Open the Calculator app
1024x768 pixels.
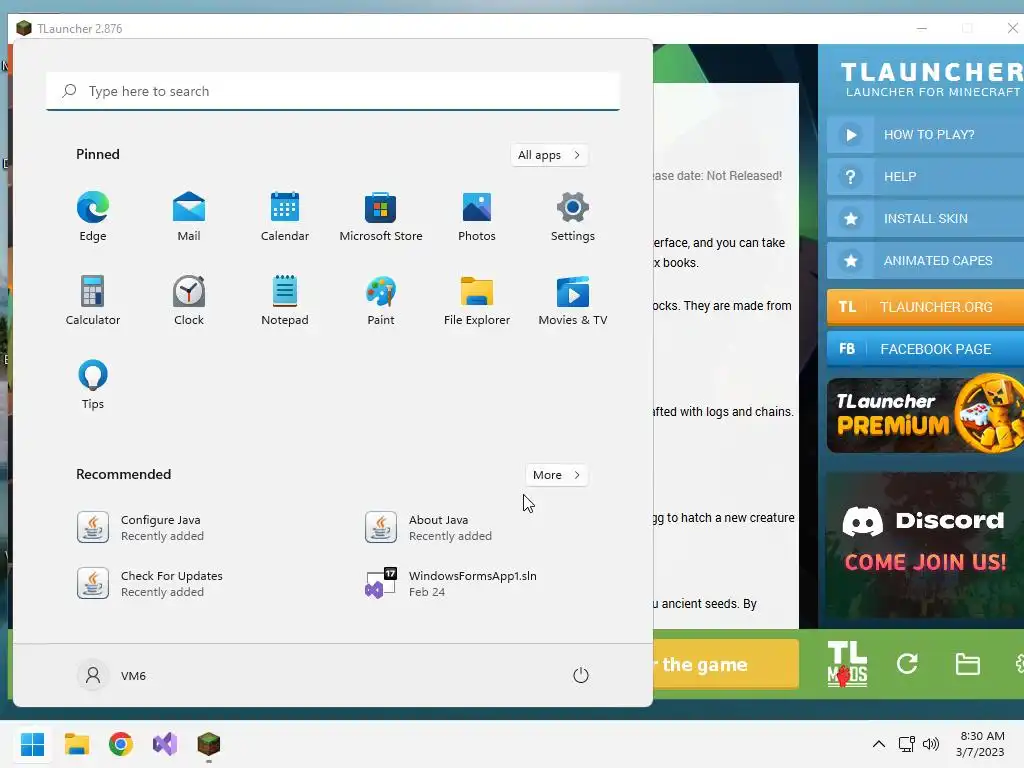point(93,300)
